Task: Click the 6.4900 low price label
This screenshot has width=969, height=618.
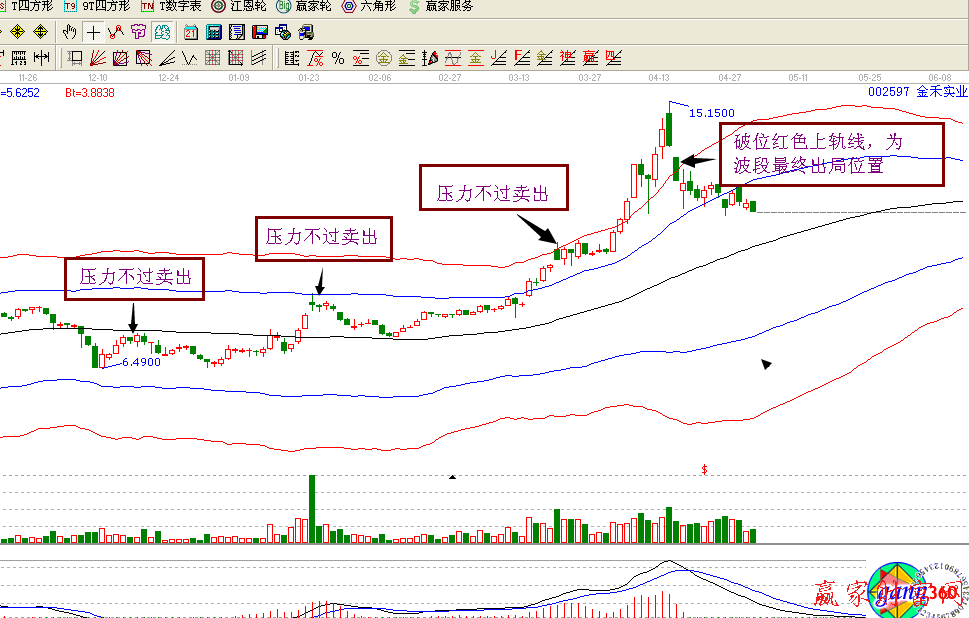Action: (x=141, y=362)
